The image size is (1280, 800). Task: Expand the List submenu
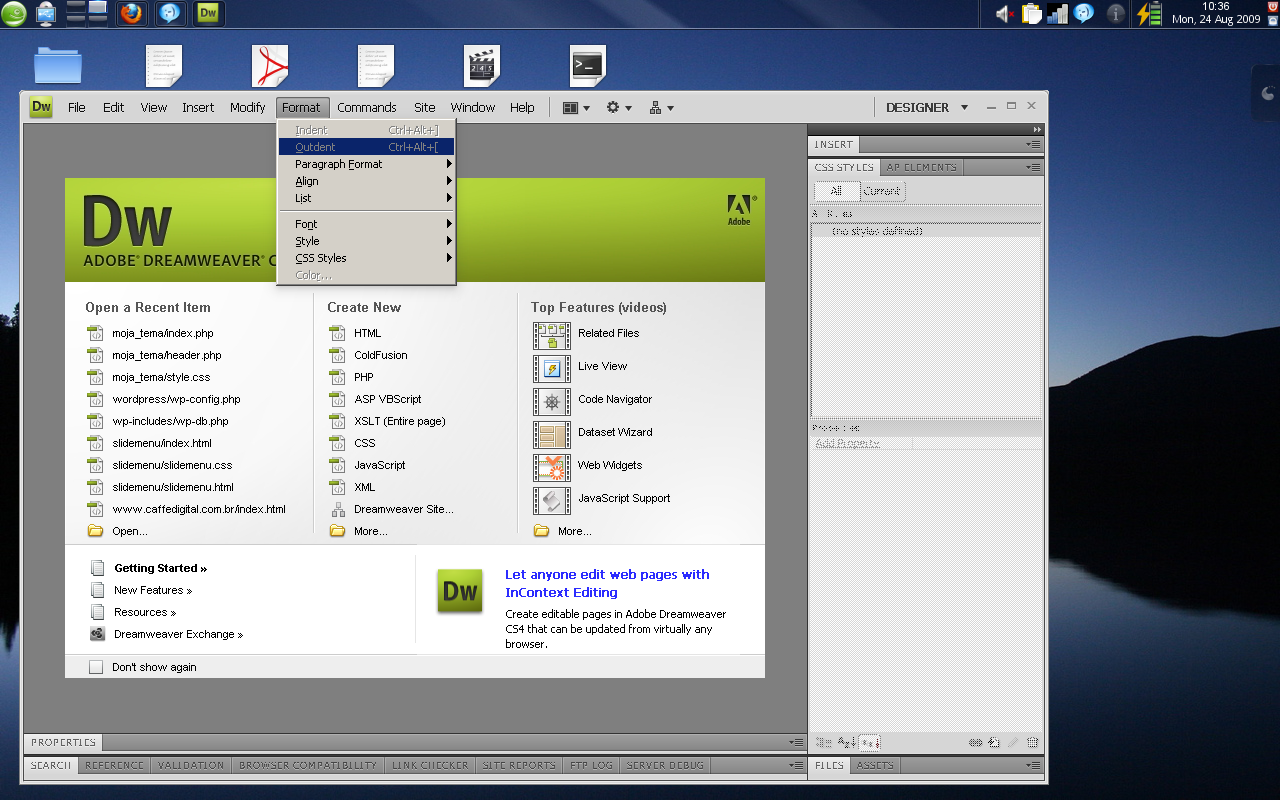[x=367, y=198]
